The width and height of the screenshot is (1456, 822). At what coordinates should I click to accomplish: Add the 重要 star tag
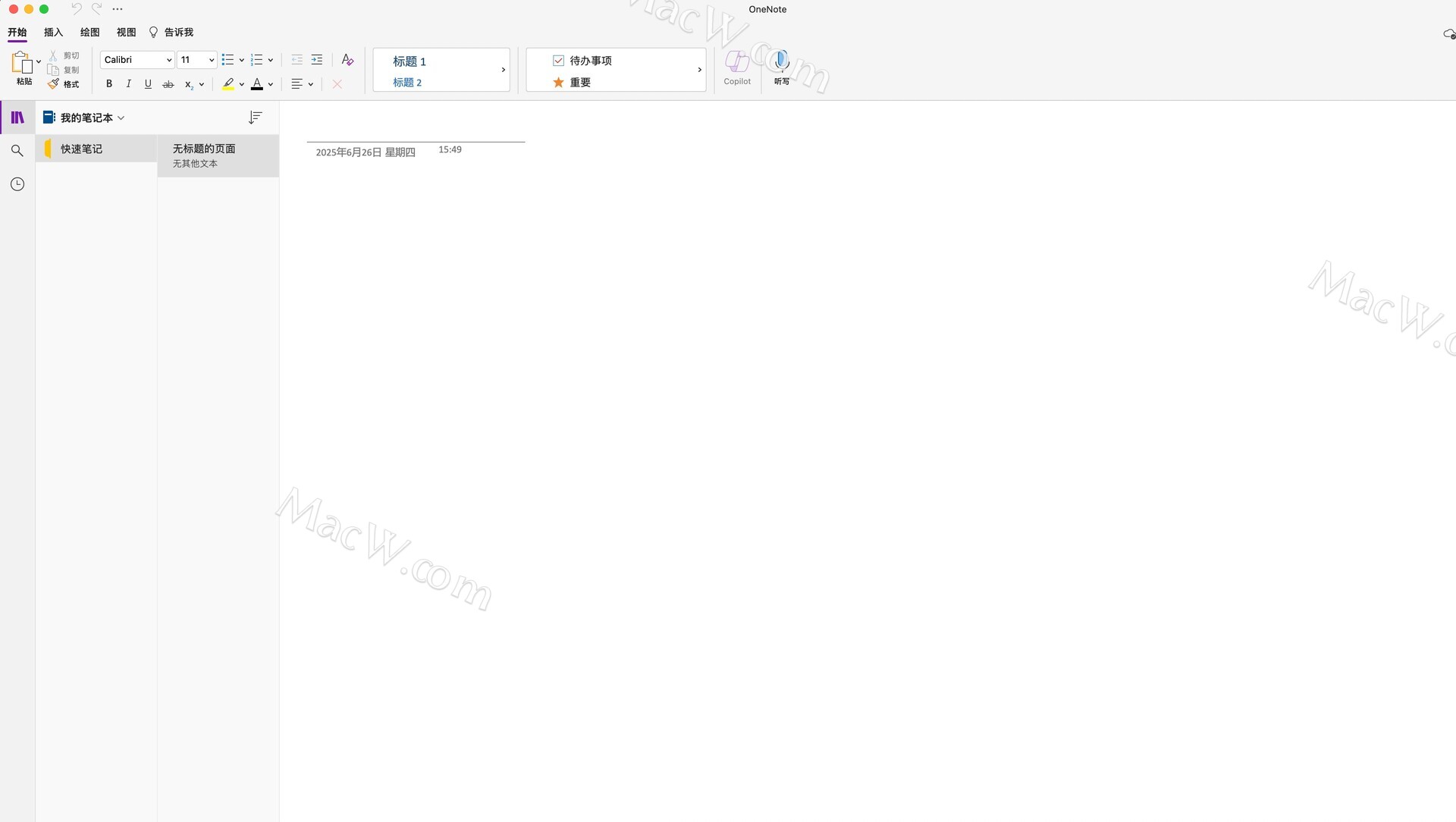pos(572,83)
